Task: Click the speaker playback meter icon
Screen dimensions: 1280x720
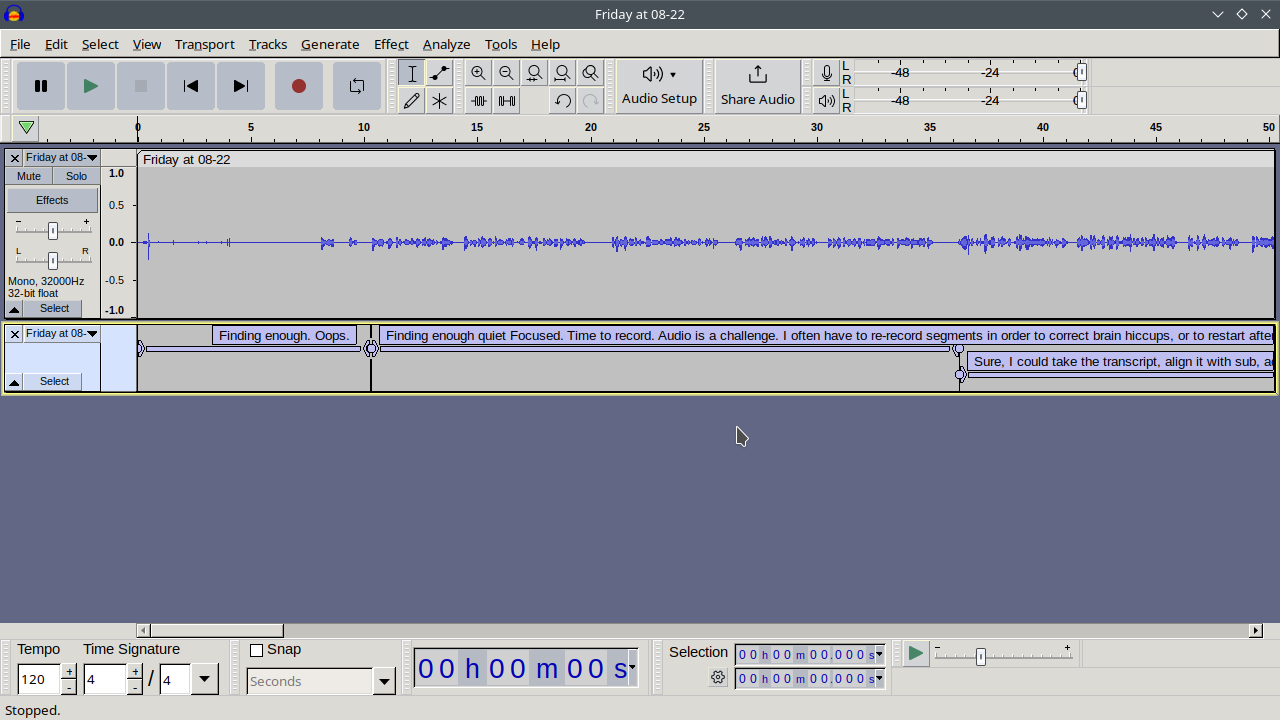Action: [827, 100]
